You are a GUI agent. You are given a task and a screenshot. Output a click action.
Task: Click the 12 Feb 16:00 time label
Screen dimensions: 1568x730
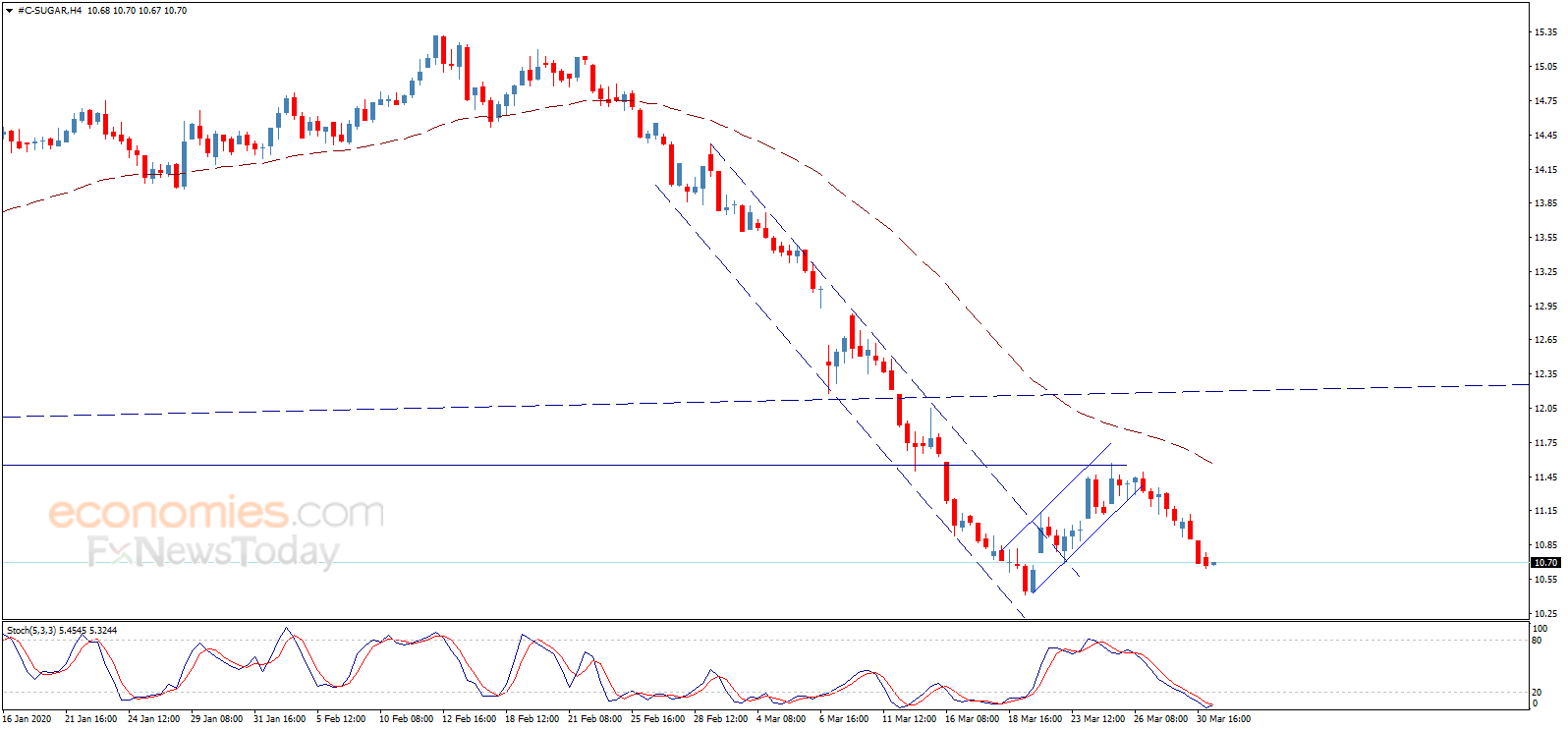pyautogui.click(x=469, y=719)
